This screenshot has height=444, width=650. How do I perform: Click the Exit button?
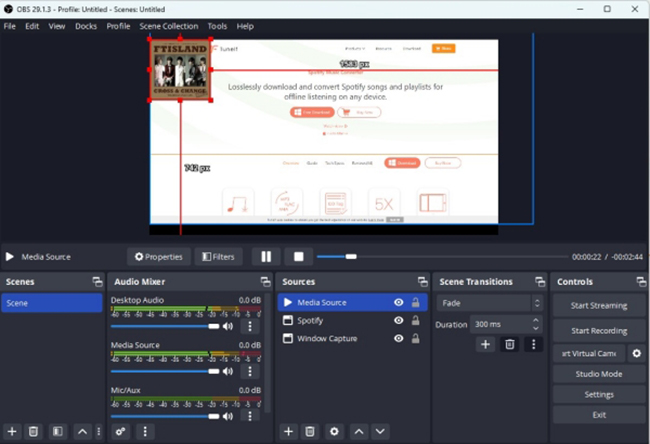tap(599, 415)
